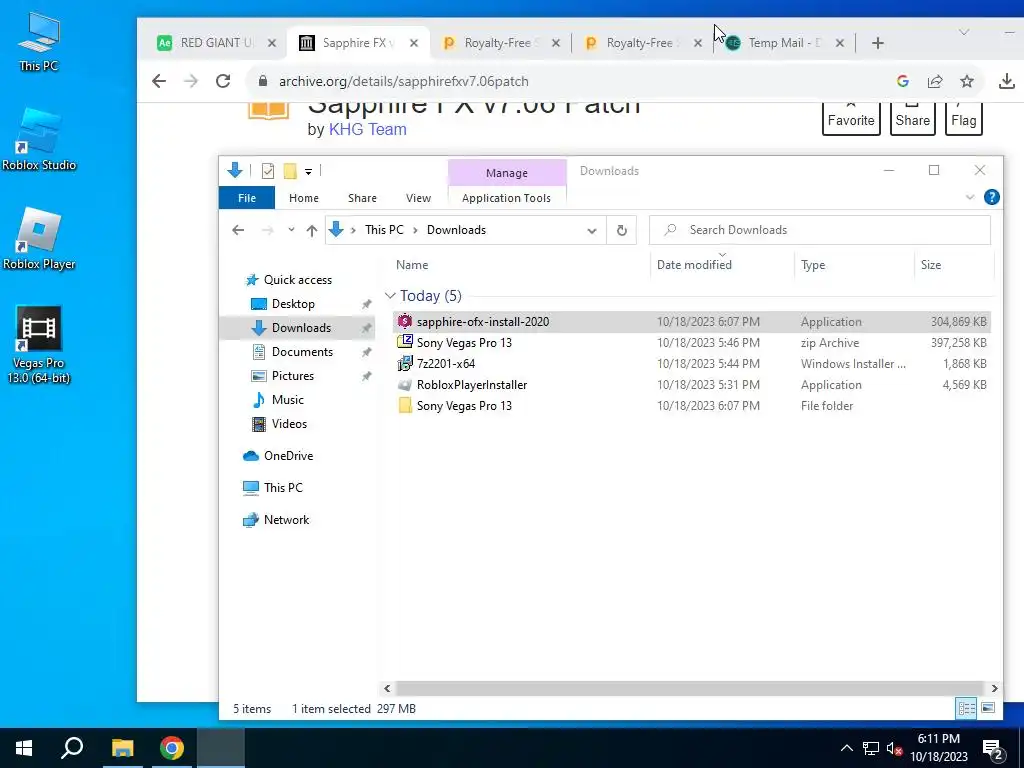Click share page icon in address bar

click(x=935, y=81)
